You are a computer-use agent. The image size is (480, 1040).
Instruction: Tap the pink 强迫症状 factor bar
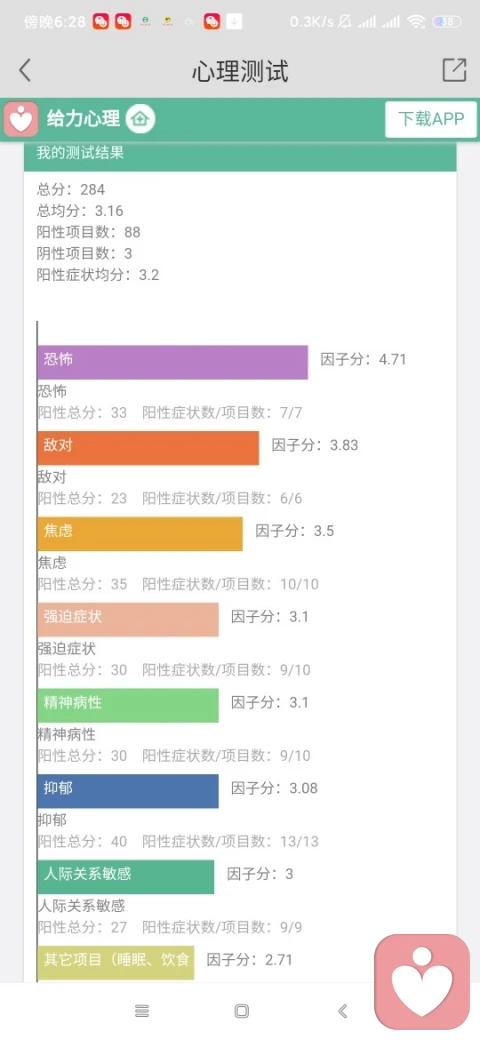click(128, 619)
